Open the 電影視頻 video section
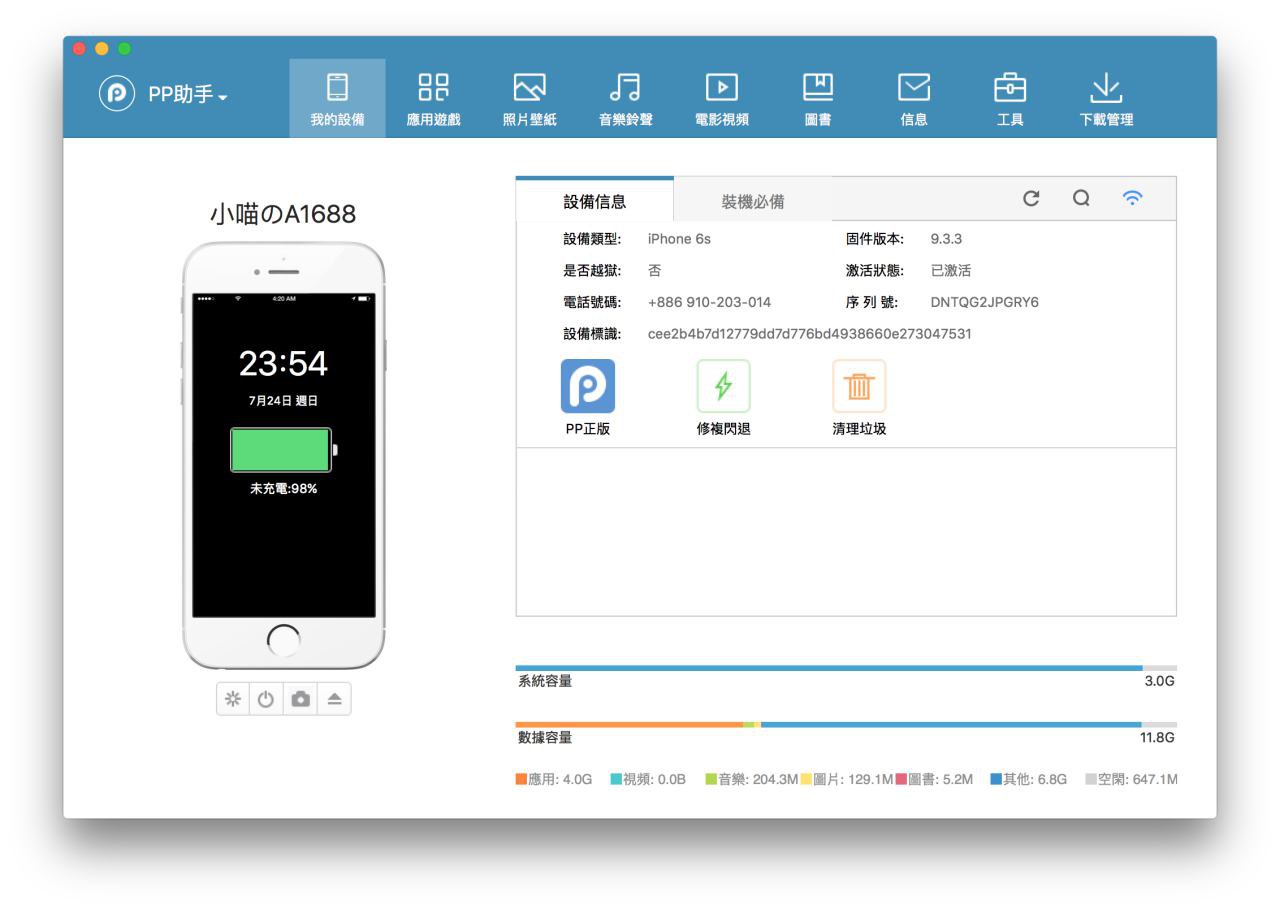Screen dimensions: 1280x909 (x=721, y=99)
